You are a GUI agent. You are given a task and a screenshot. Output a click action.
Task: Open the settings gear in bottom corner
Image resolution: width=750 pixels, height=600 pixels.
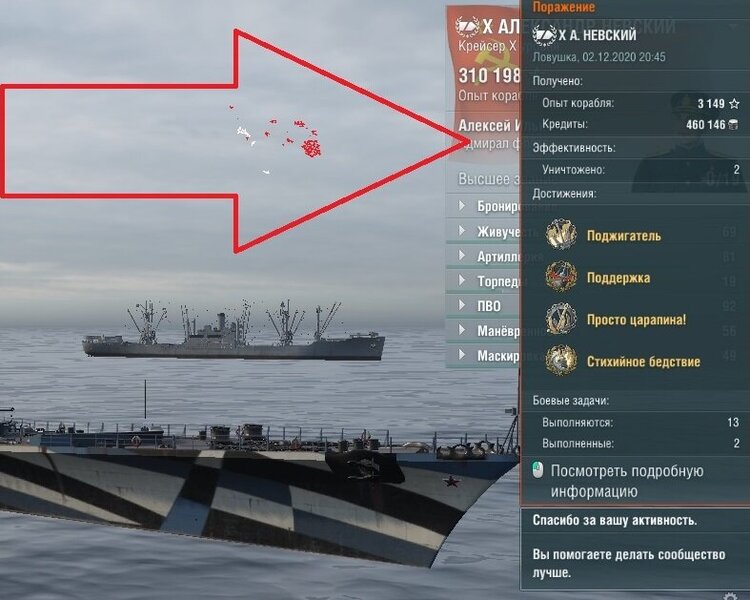pyautogui.click(x=730, y=596)
